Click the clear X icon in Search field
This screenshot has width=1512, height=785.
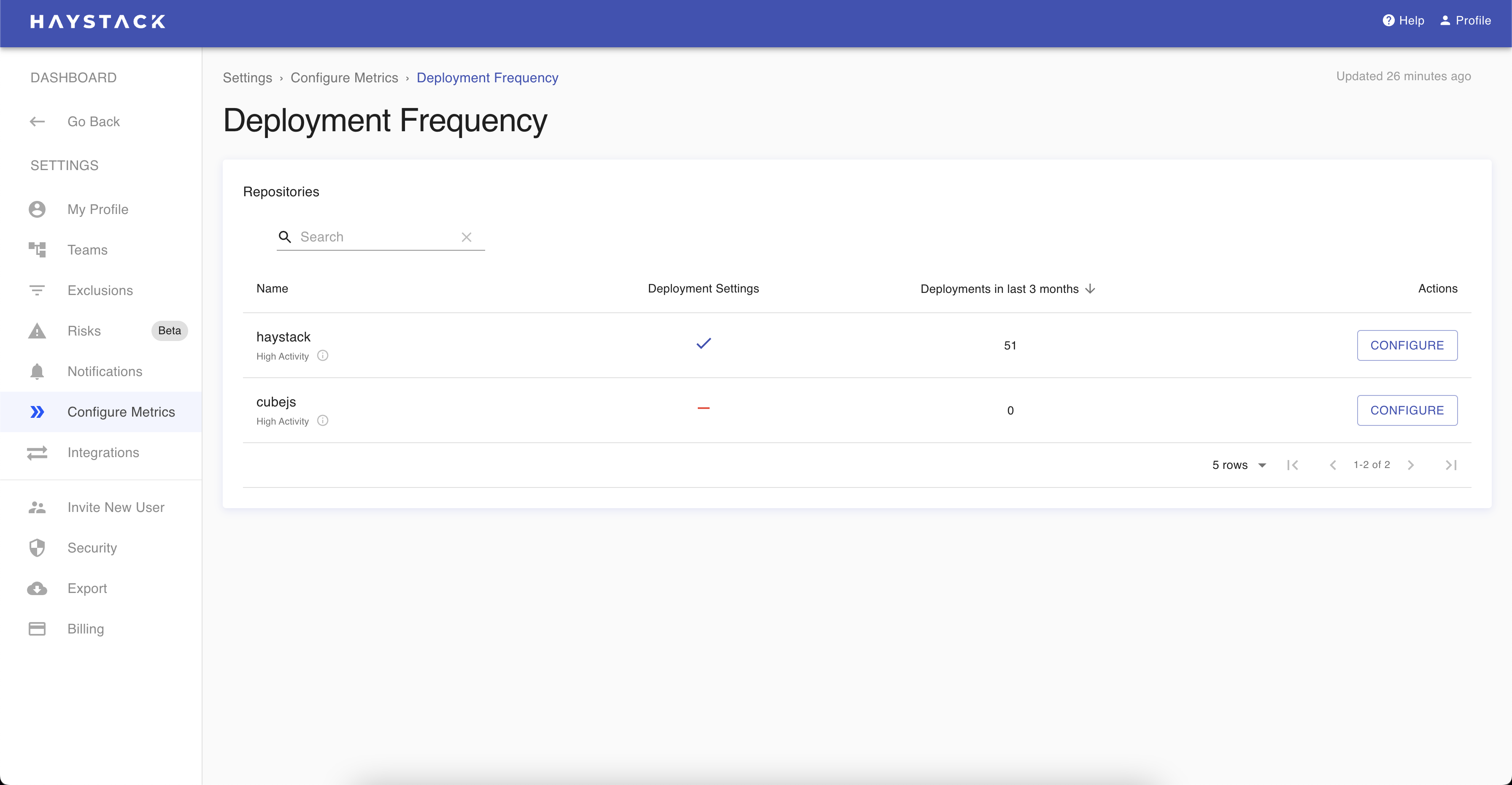(x=467, y=237)
